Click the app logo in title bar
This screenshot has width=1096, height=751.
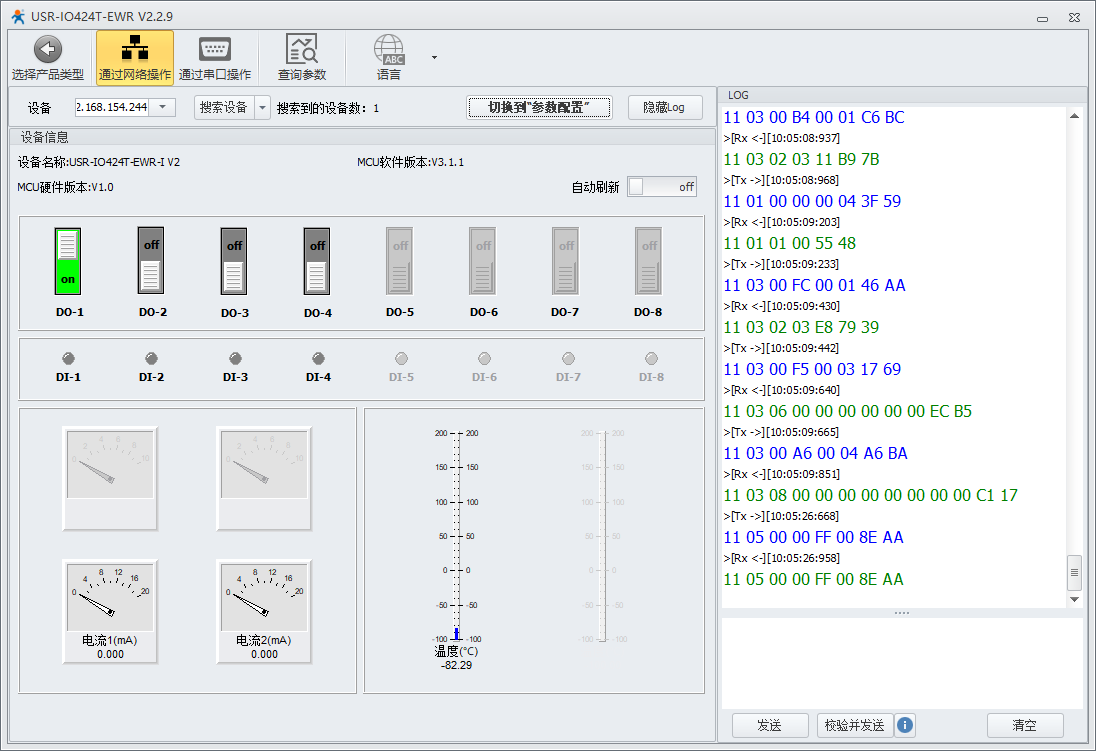coord(17,16)
